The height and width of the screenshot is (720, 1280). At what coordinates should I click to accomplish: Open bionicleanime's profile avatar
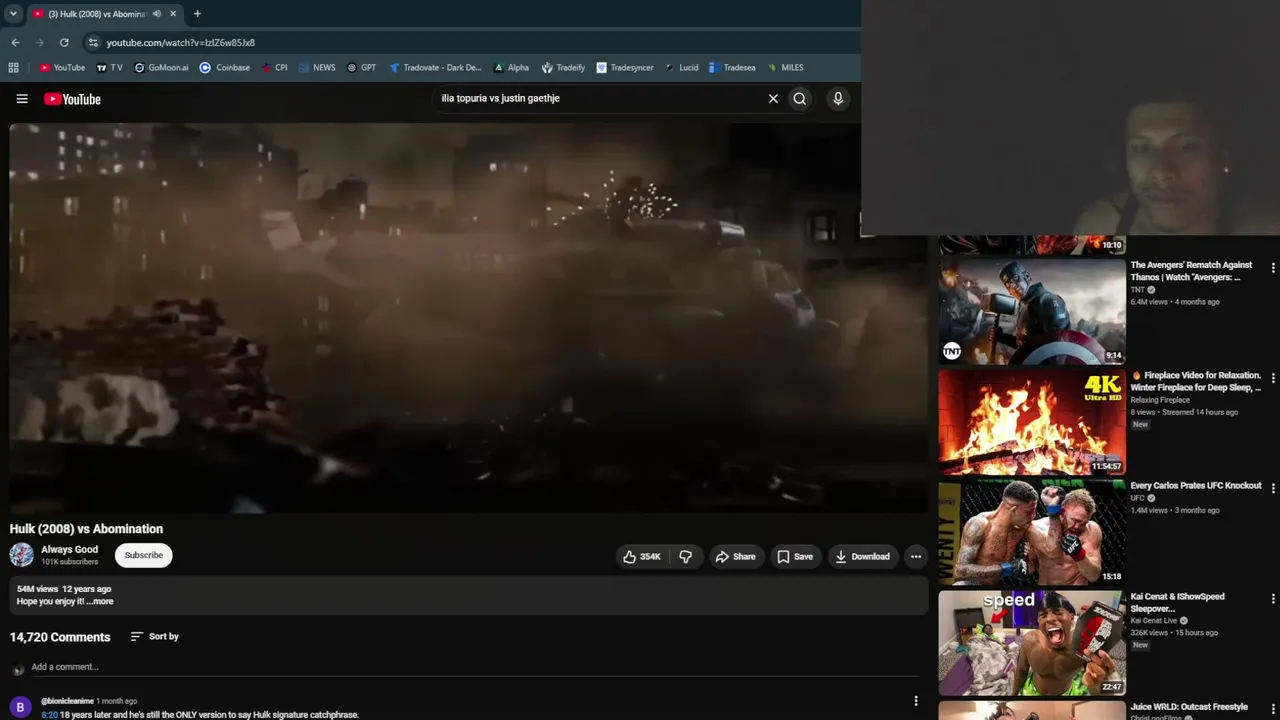20,707
